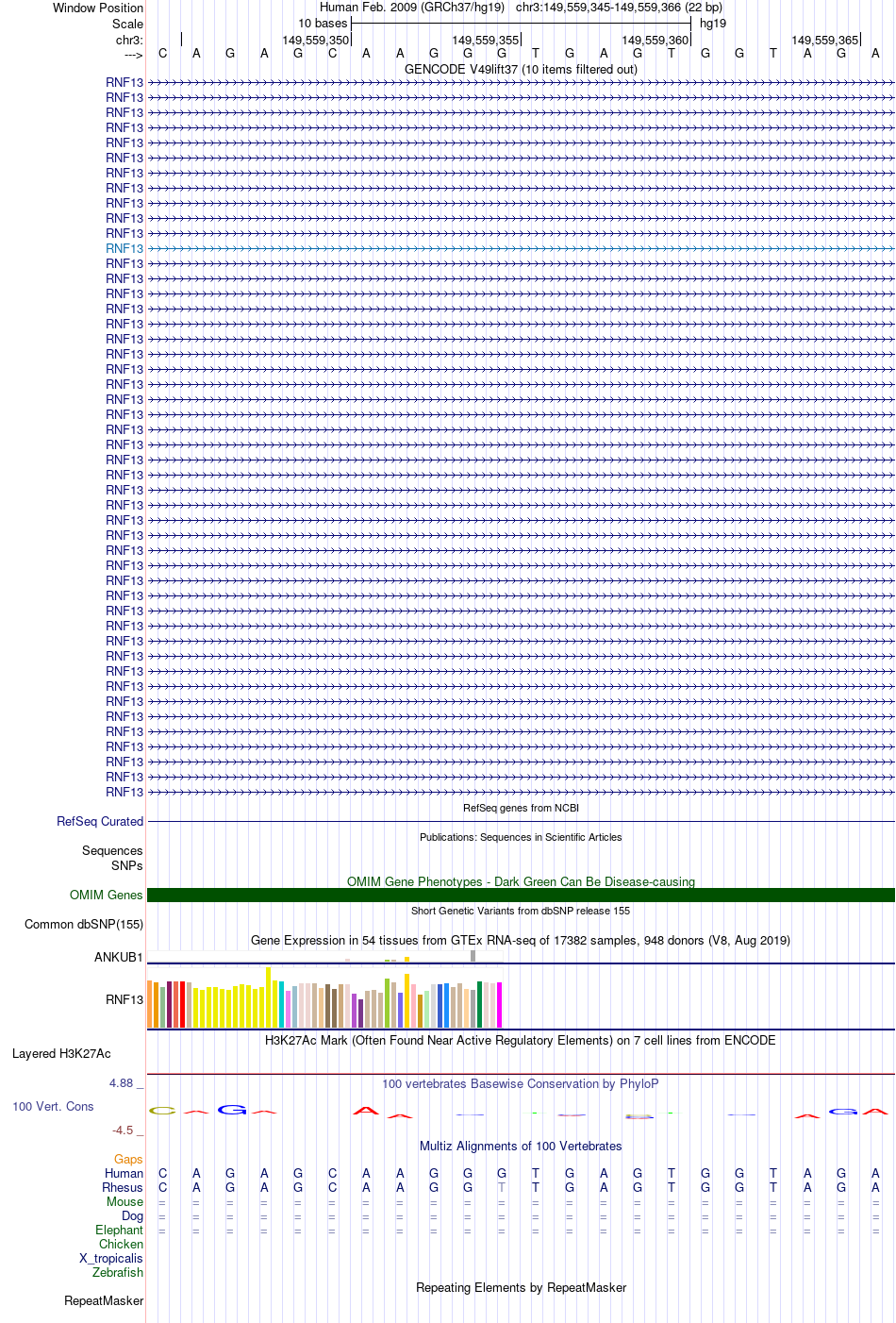Click the 10 bases scale bar
Viewport: 896px width, 1323px height.
[x=521, y=23]
